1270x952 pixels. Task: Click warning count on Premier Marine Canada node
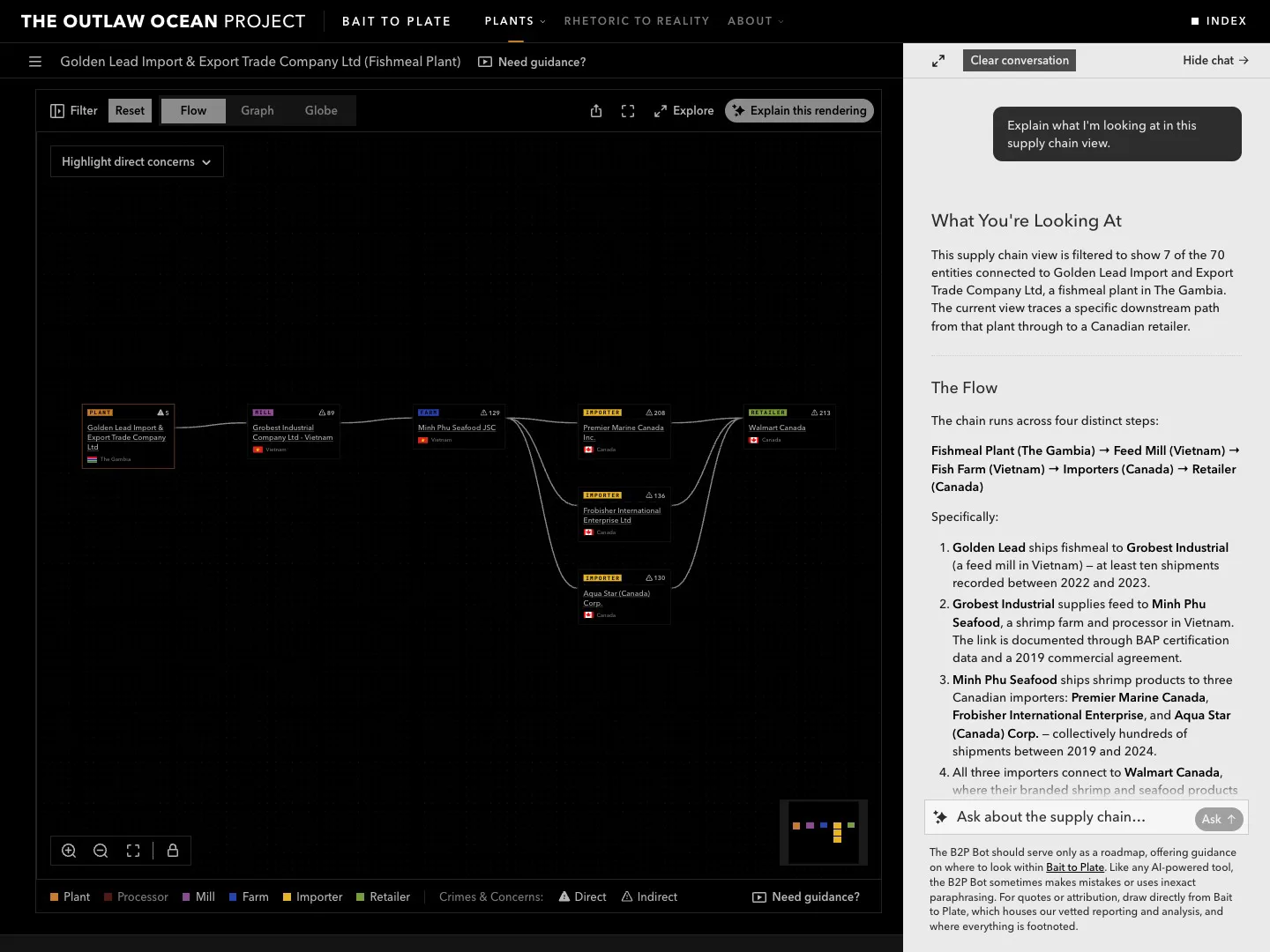(655, 413)
